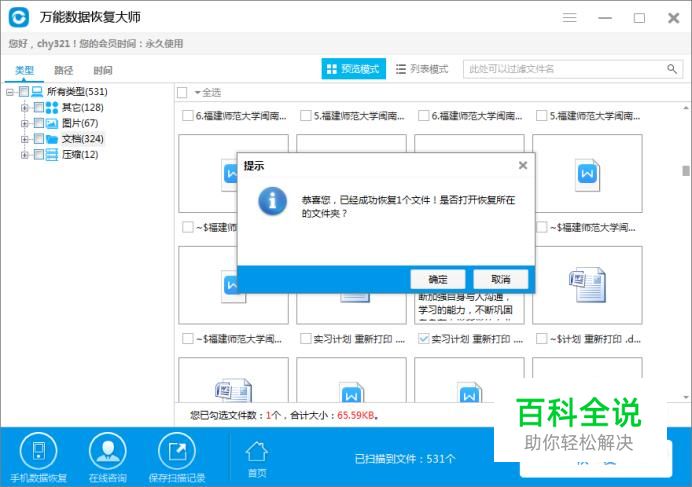Select the ~$福建师范大学闽 thumbnail at right

(x=587, y=285)
